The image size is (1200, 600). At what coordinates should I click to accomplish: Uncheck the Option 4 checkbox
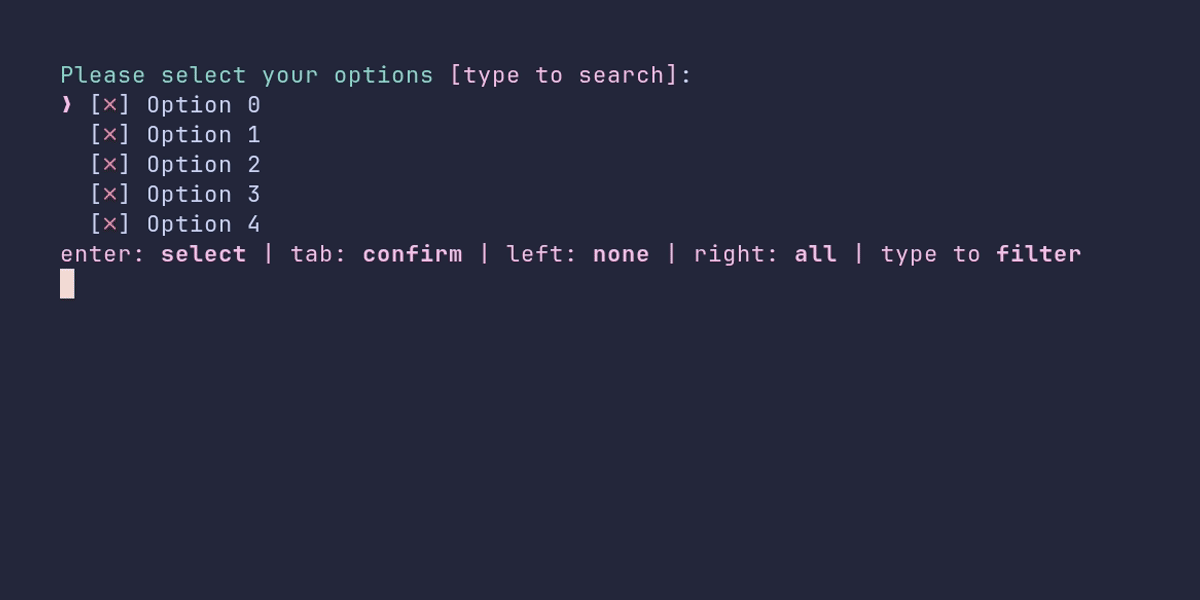(110, 225)
